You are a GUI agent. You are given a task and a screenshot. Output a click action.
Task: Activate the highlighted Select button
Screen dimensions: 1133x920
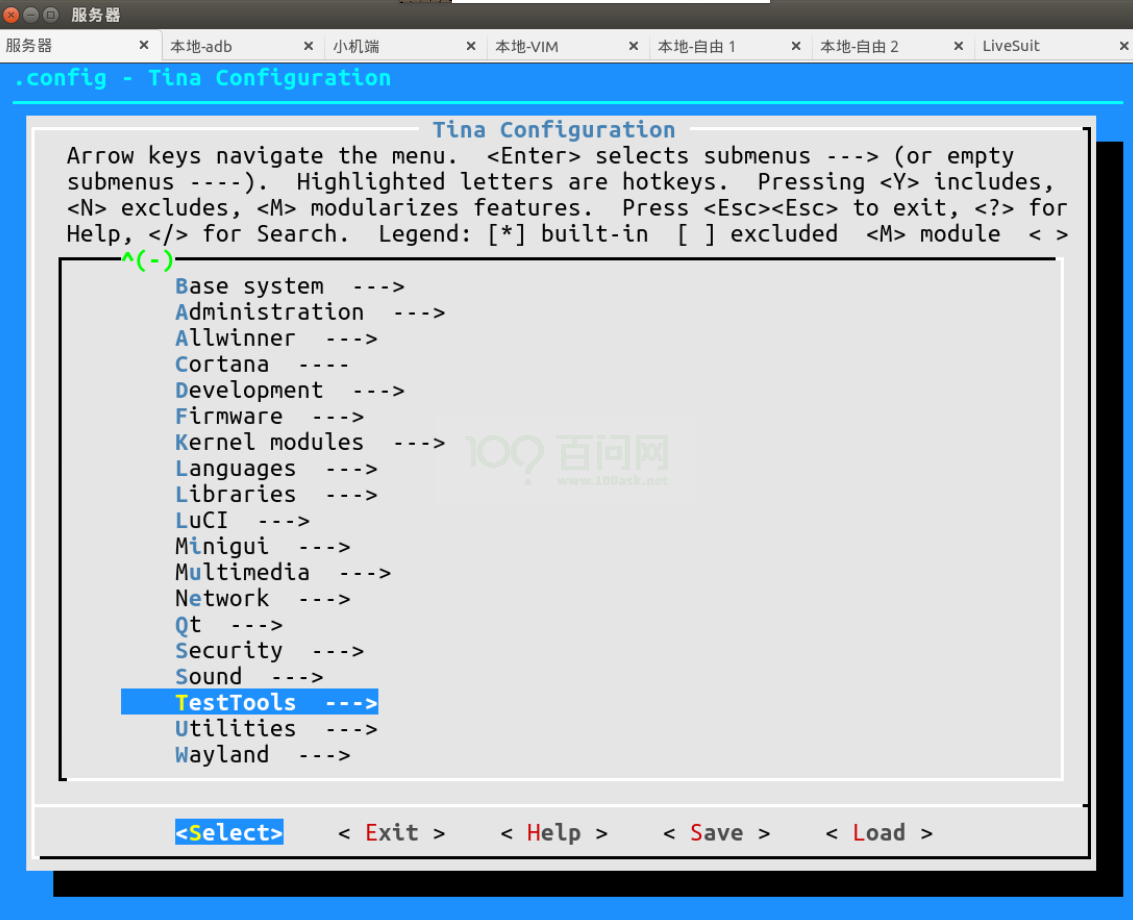coord(228,832)
